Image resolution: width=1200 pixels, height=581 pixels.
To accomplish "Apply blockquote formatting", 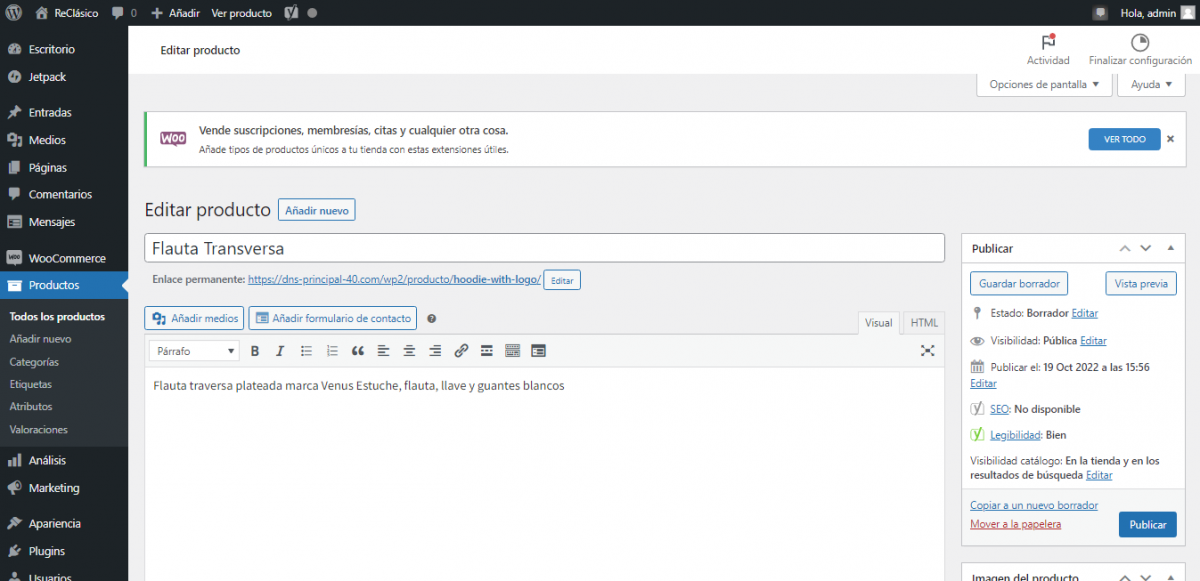I will (x=358, y=351).
